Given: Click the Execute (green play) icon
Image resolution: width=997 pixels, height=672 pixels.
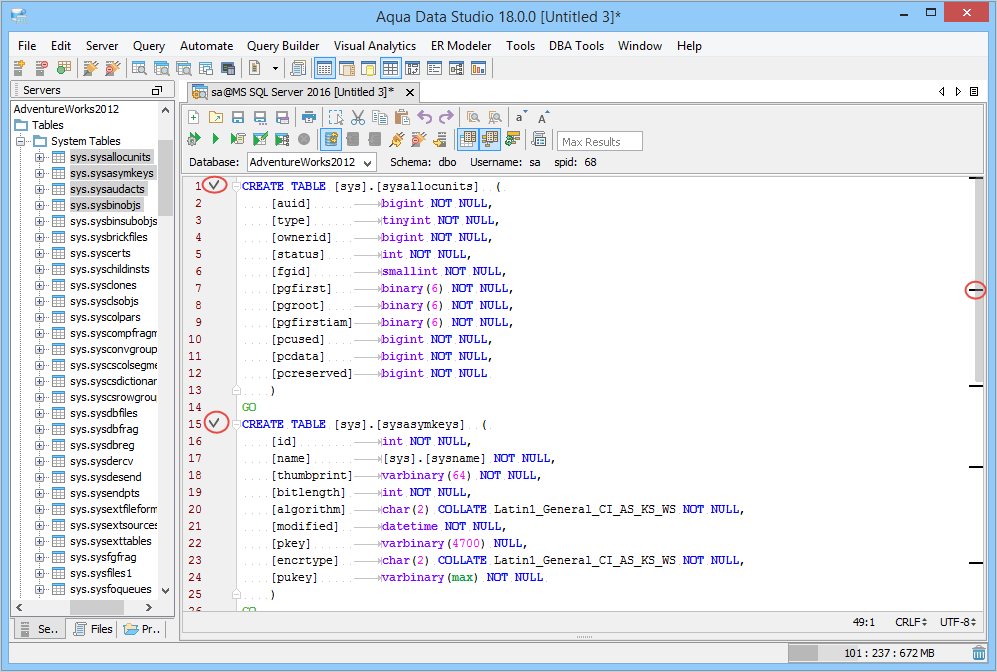Looking at the screenshot, I should pyautogui.click(x=215, y=139).
